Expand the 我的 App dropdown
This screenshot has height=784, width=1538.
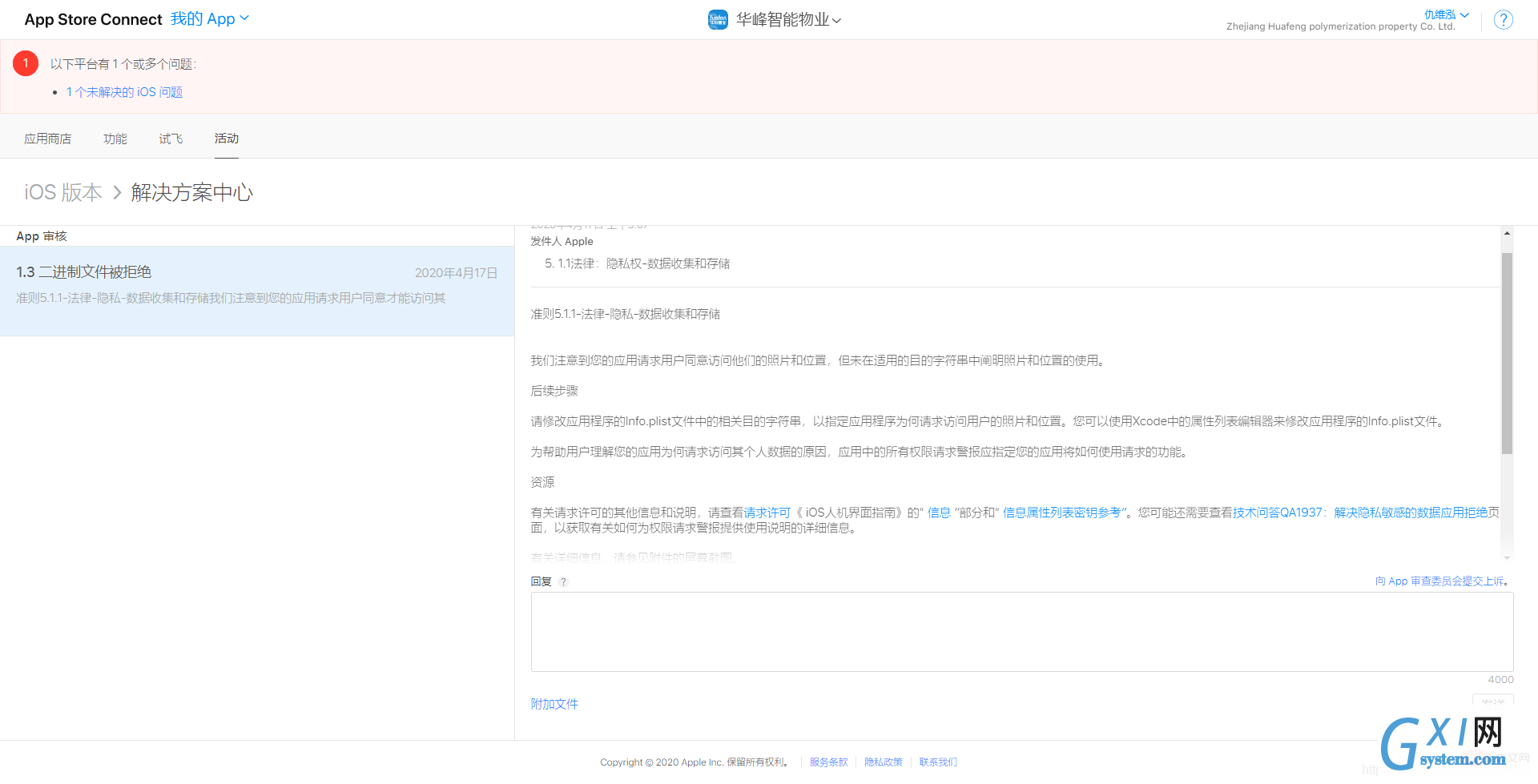(x=210, y=18)
